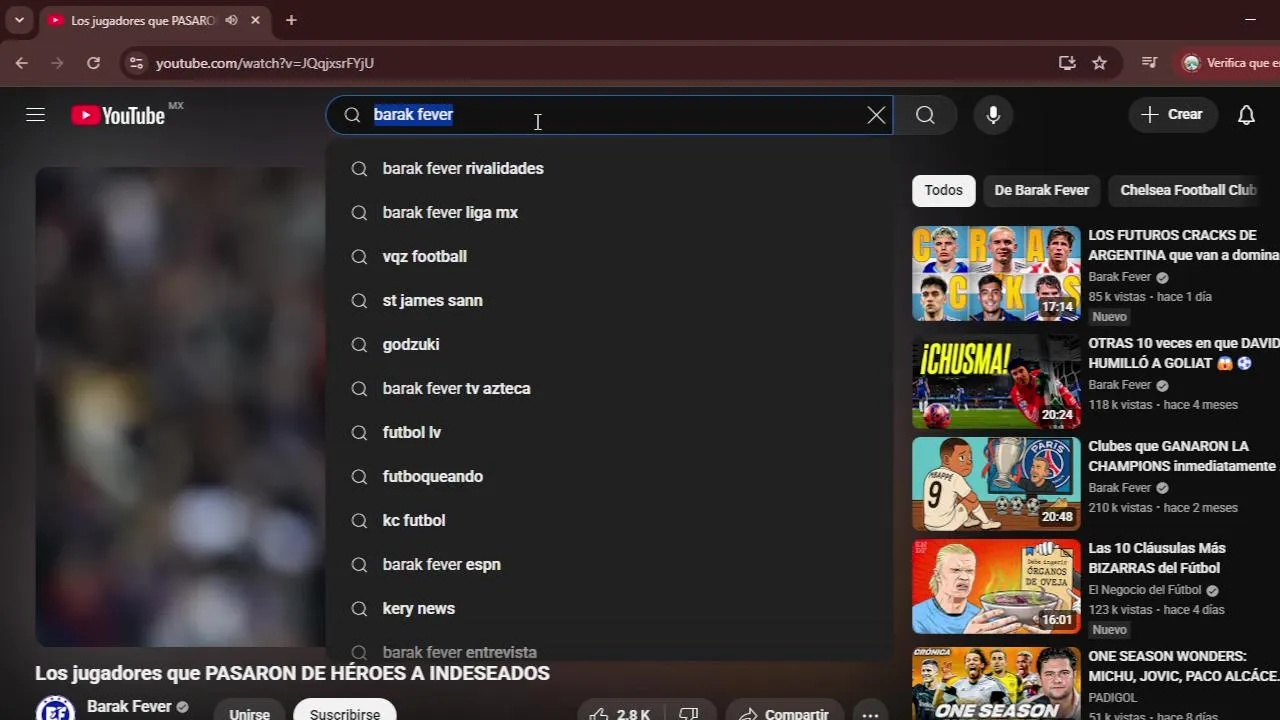Go to YouTube home via logo

point(118,116)
